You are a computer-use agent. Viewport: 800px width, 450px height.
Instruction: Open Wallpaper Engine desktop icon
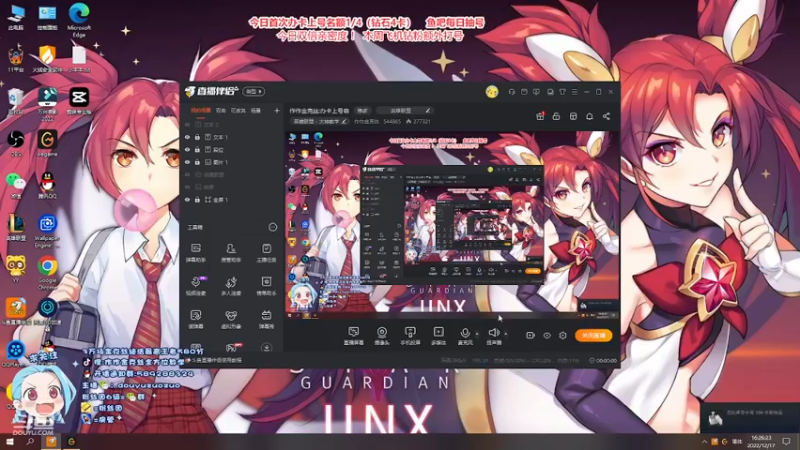click(47, 231)
